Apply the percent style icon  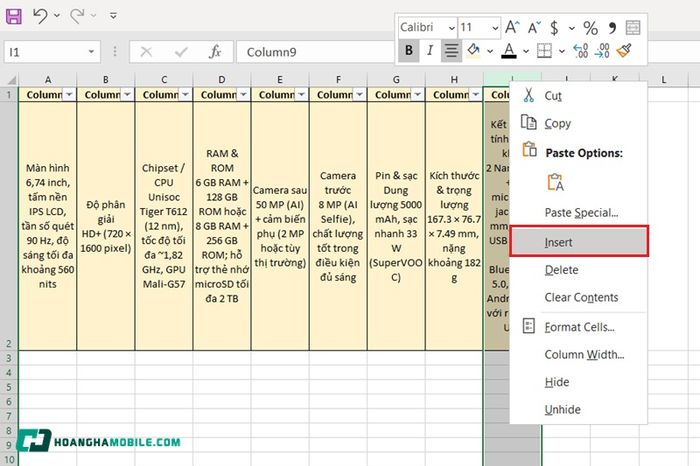pos(590,28)
